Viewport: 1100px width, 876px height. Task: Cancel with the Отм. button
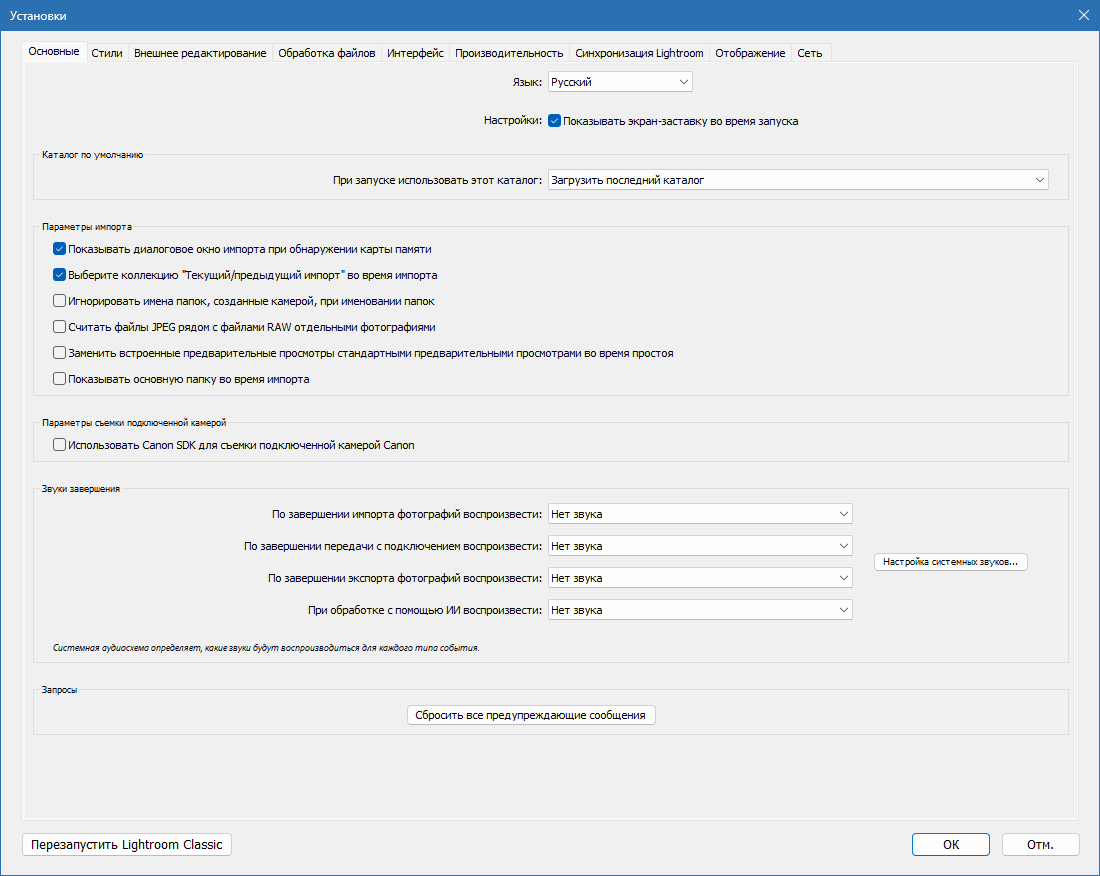[1040, 844]
